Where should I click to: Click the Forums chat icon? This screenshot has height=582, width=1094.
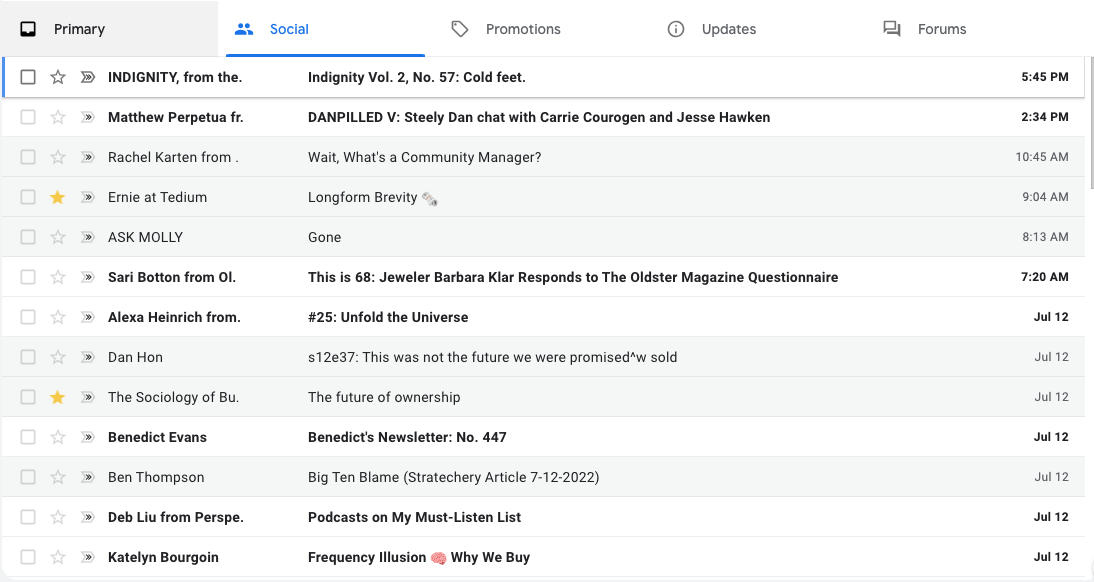891,29
